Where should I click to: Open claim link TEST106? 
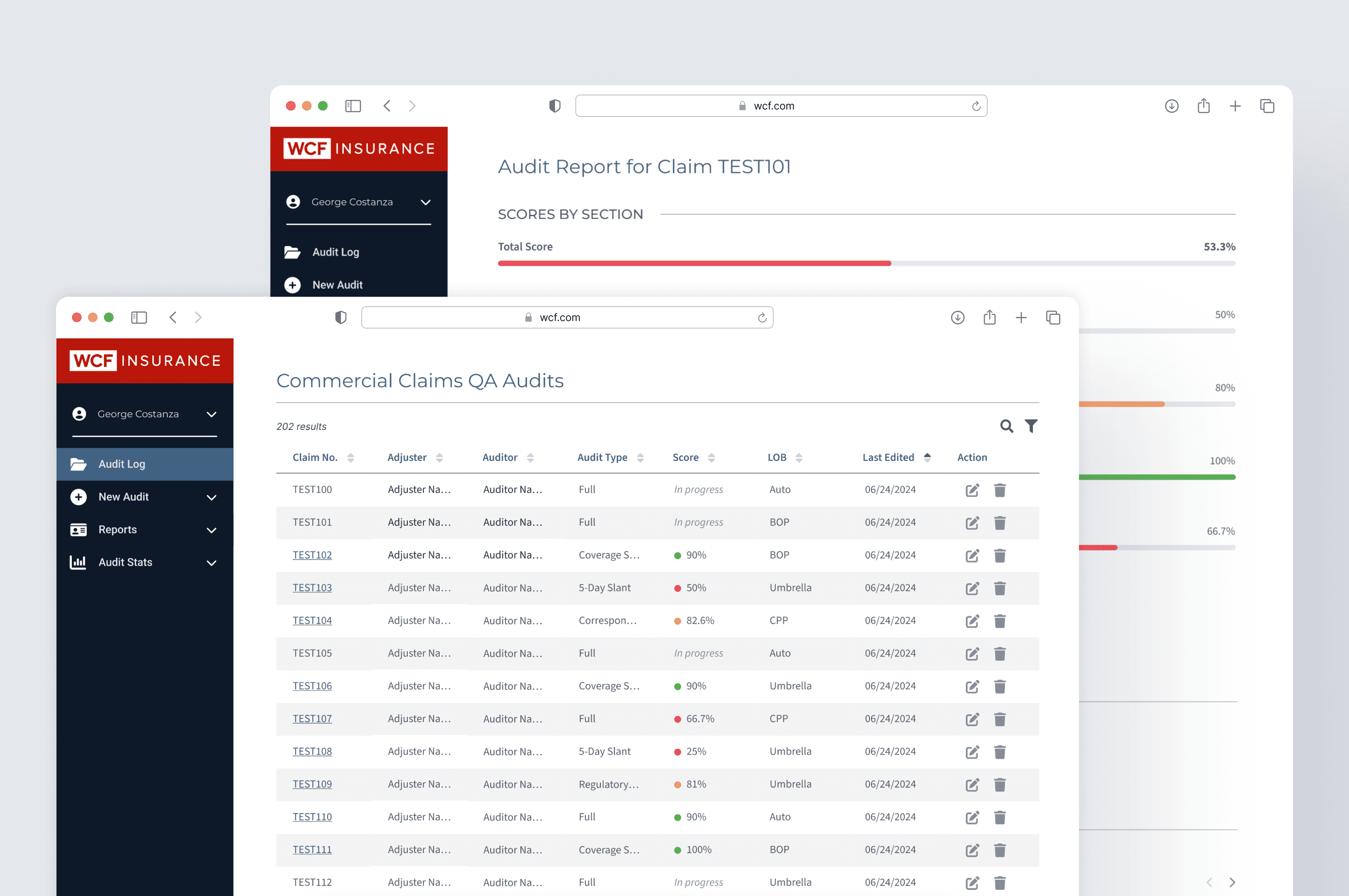(311, 686)
